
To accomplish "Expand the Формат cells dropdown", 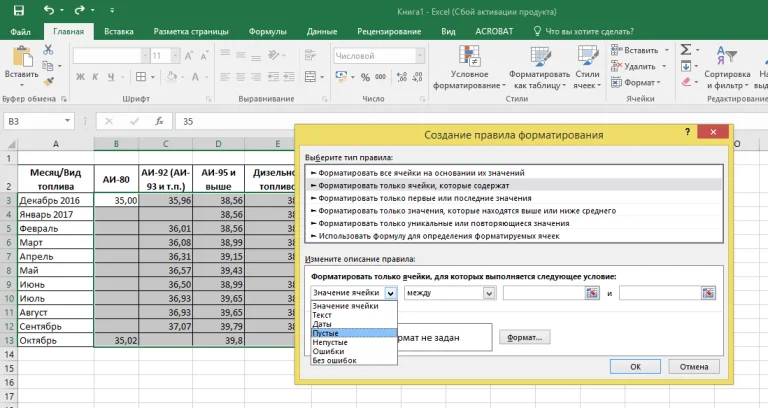I will 658,82.
